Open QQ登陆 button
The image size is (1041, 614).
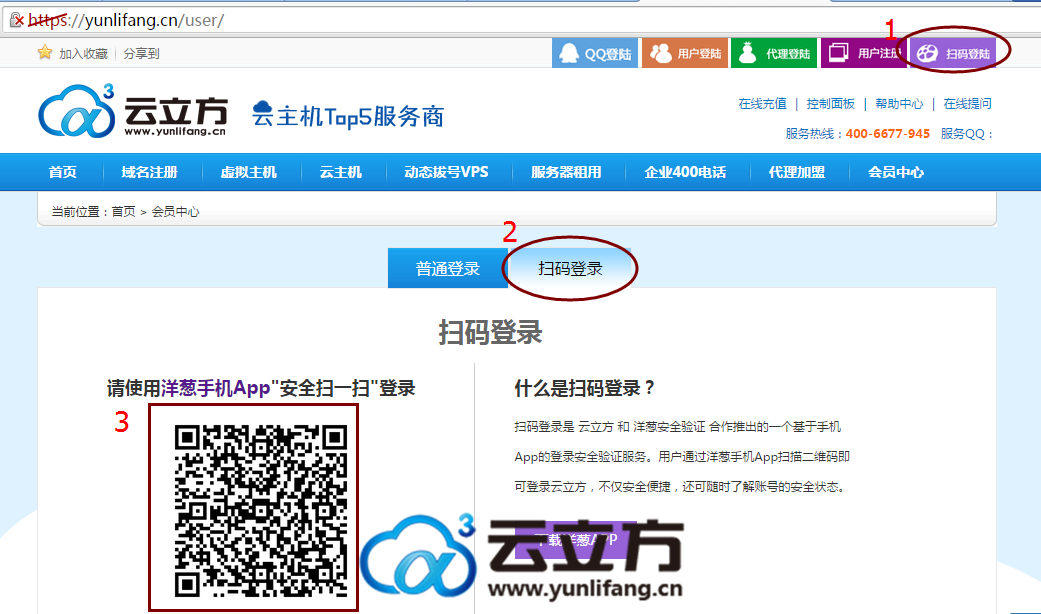pos(595,53)
